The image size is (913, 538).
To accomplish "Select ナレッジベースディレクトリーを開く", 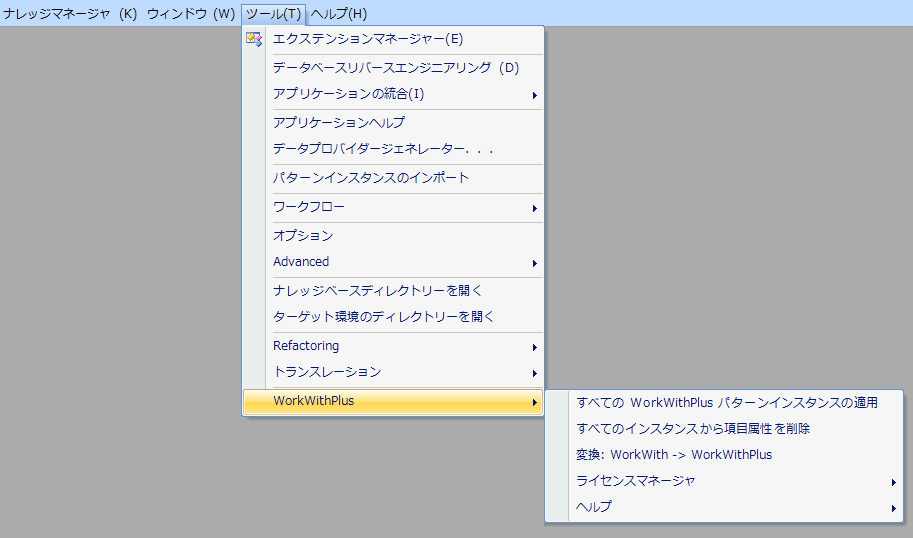I will pyautogui.click(x=378, y=291).
